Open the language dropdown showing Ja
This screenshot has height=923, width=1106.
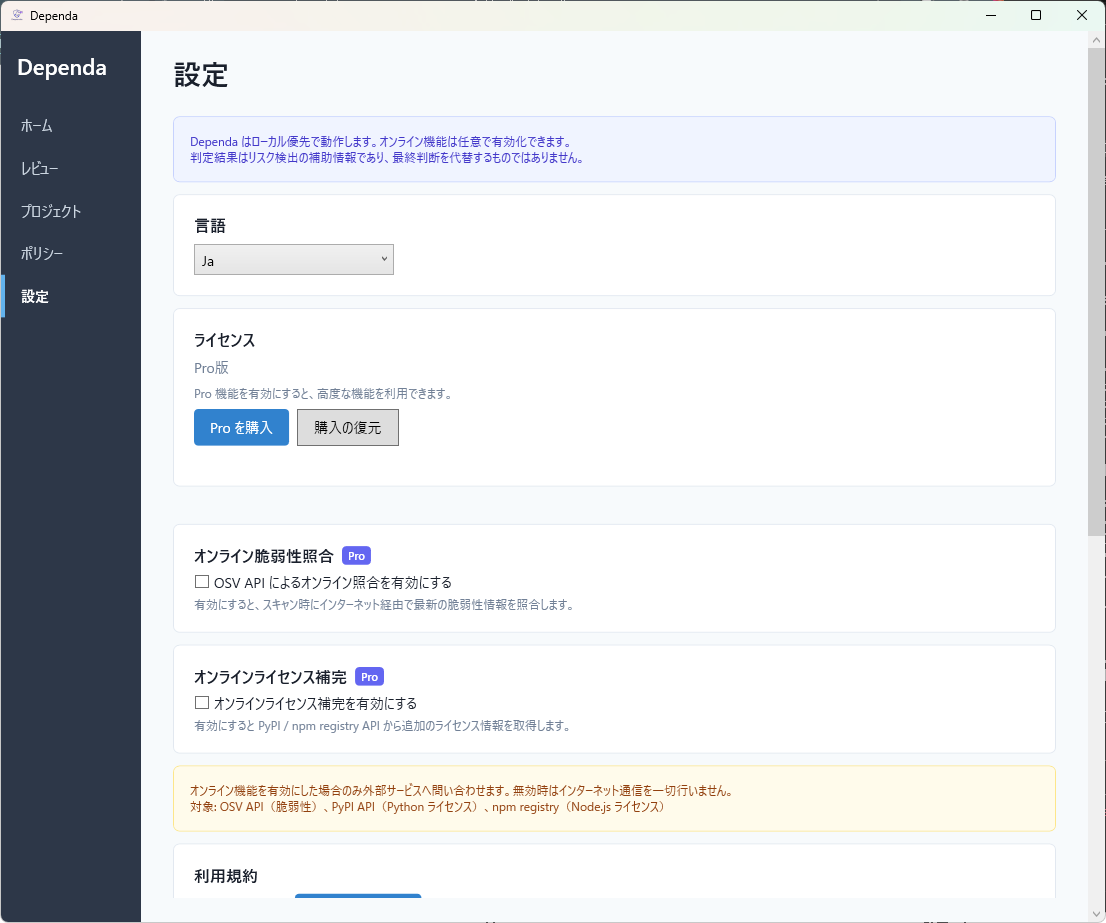pyautogui.click(x=293, y=259)
